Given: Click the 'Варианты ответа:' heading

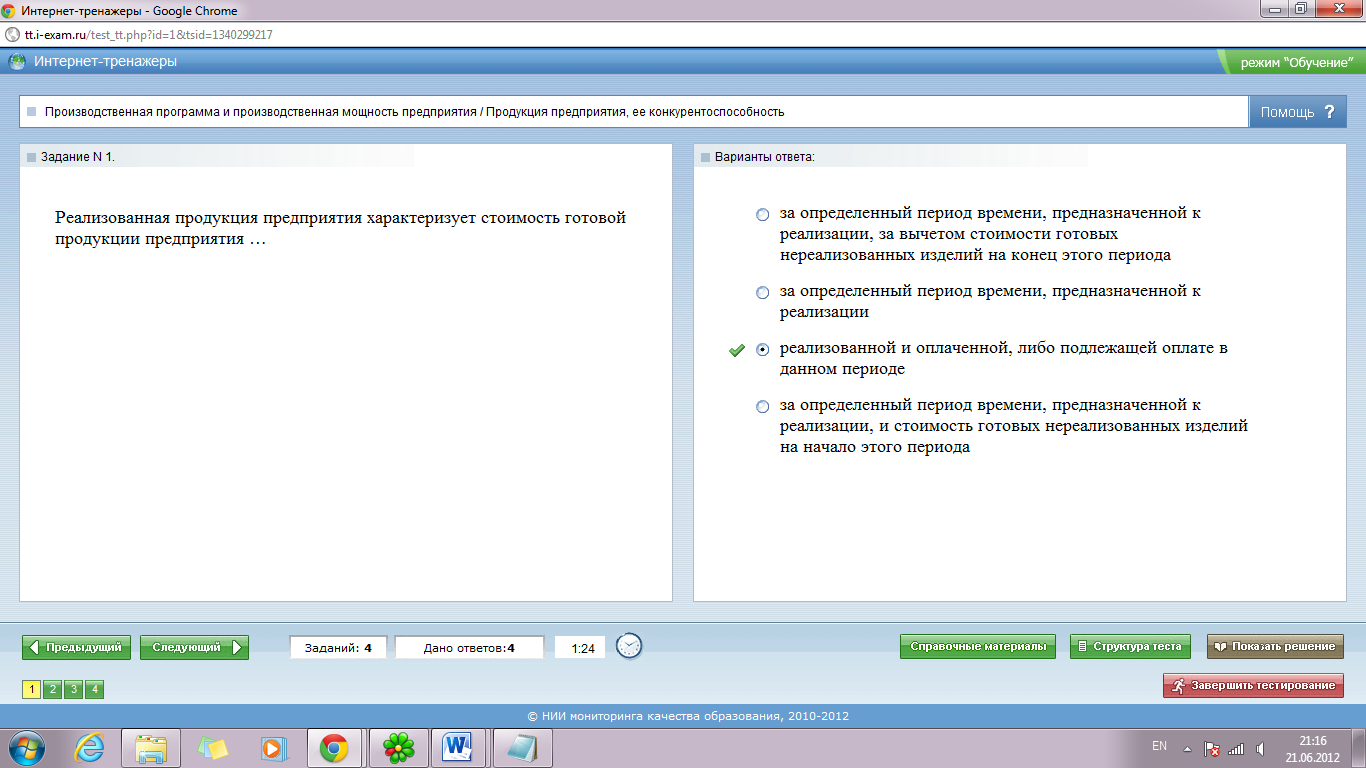Looking at the screenshot, I should tap(765, 157).
